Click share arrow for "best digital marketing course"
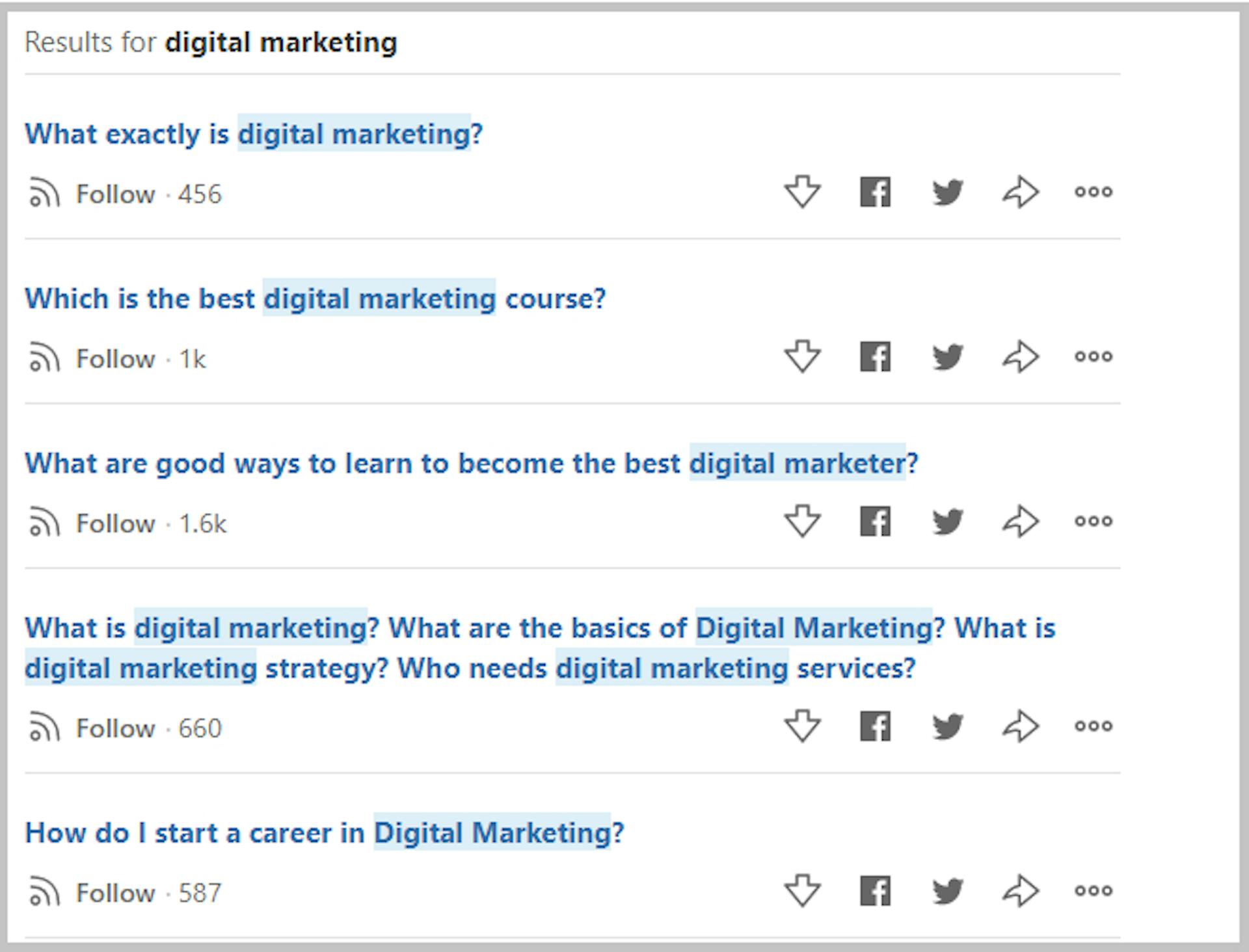Image resolution: width=1249 pixels, height=952 pixels. tap(1020, 356)
